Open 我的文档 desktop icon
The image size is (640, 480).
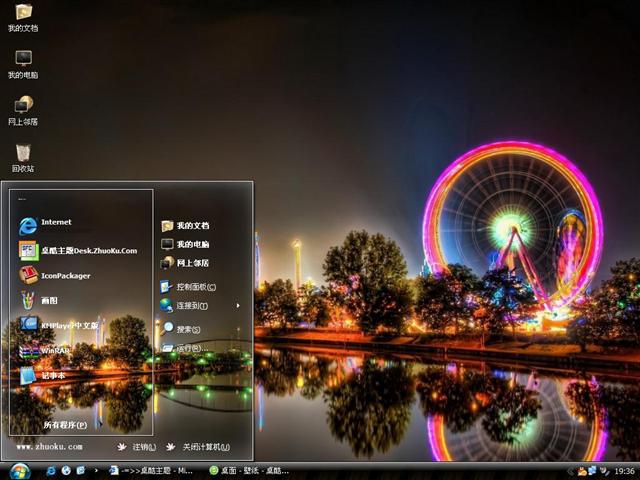23,17
